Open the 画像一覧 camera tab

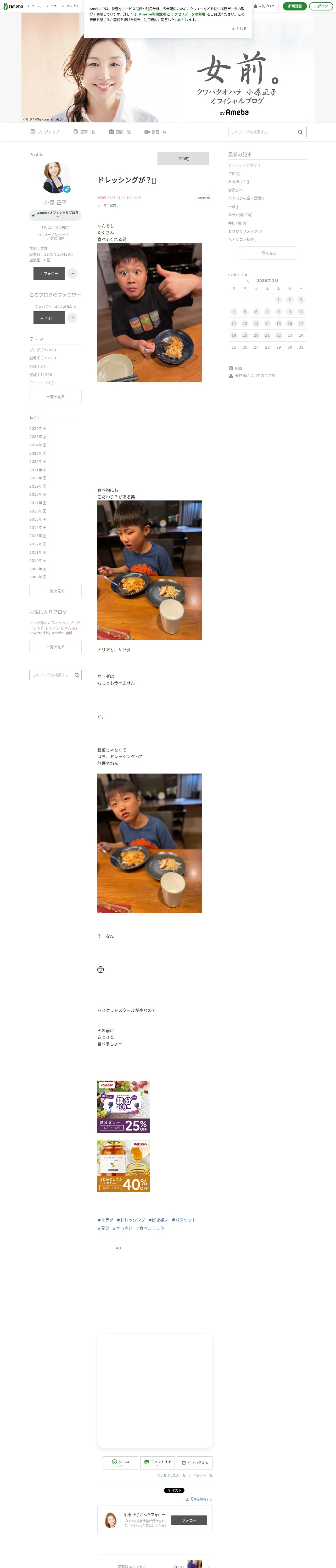120,132
